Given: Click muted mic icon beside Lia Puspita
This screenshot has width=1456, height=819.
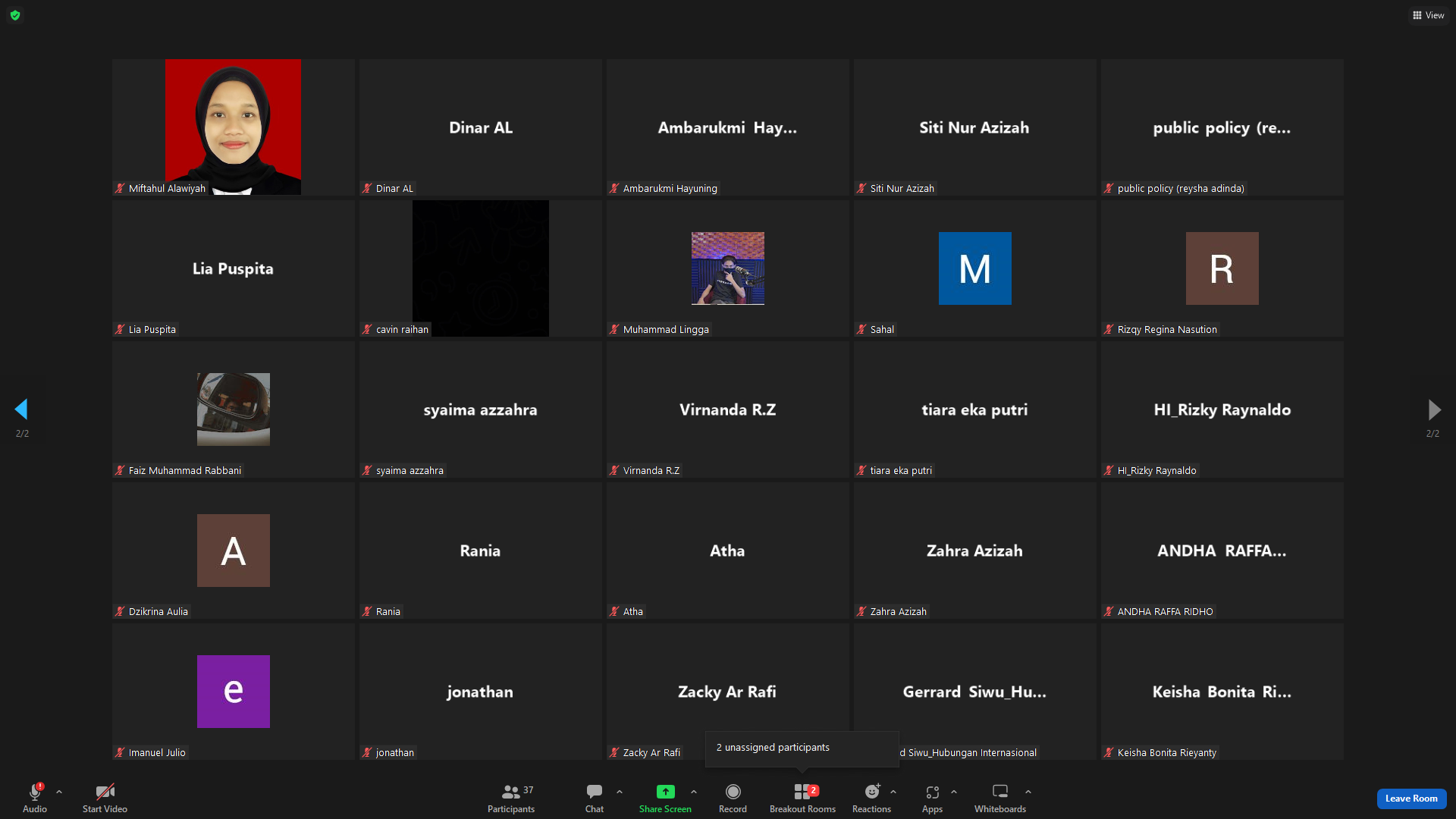Looking at the screenshot, I should (x=120, y=329).
